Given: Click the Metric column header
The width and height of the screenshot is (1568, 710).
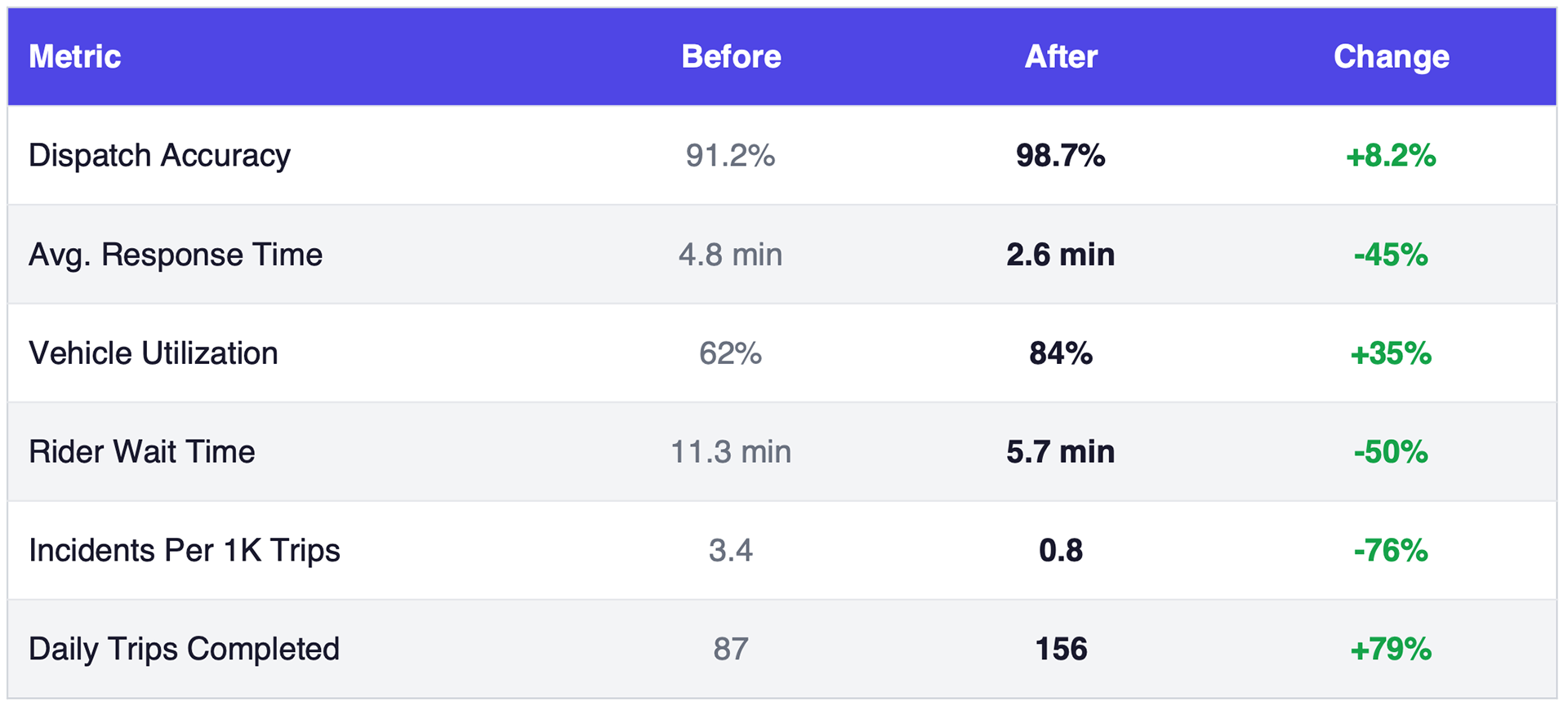Looking at the screenshot, I should 75,57.
